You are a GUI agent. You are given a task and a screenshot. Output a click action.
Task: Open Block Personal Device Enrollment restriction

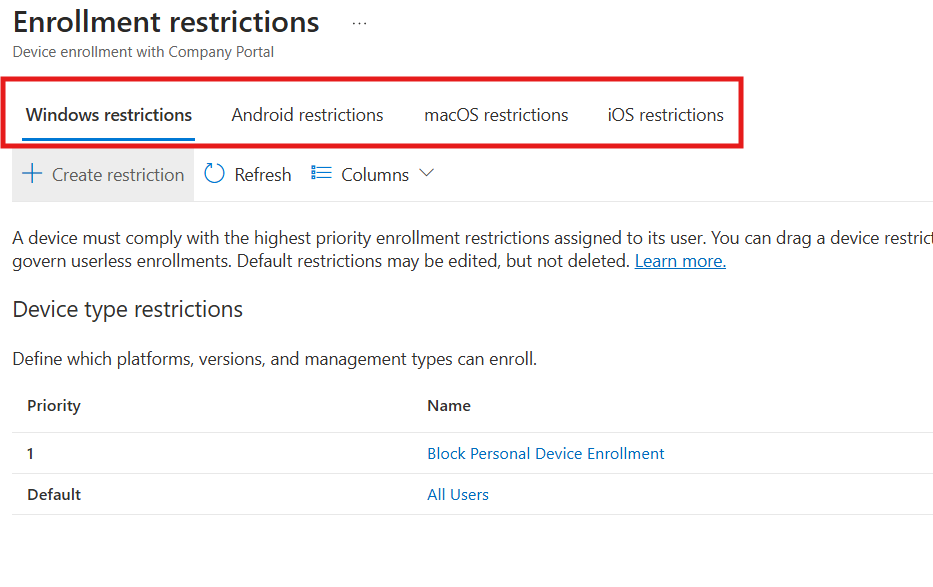click(545, 454)
